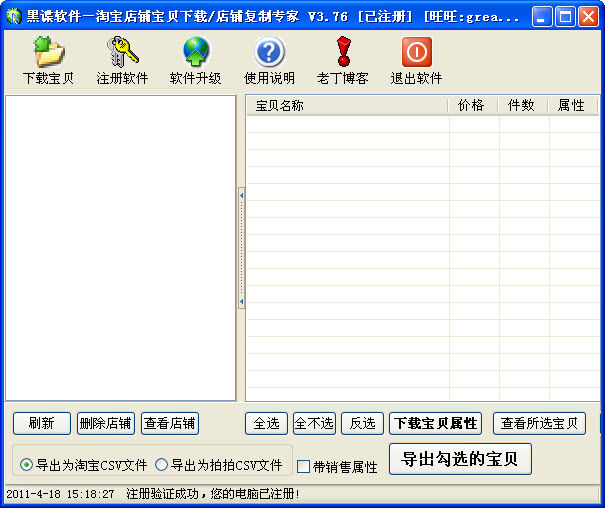Collapse the left panel via splitter handle
The width and height of the screenshot is (605, 508).
click(x=242, y=248)
